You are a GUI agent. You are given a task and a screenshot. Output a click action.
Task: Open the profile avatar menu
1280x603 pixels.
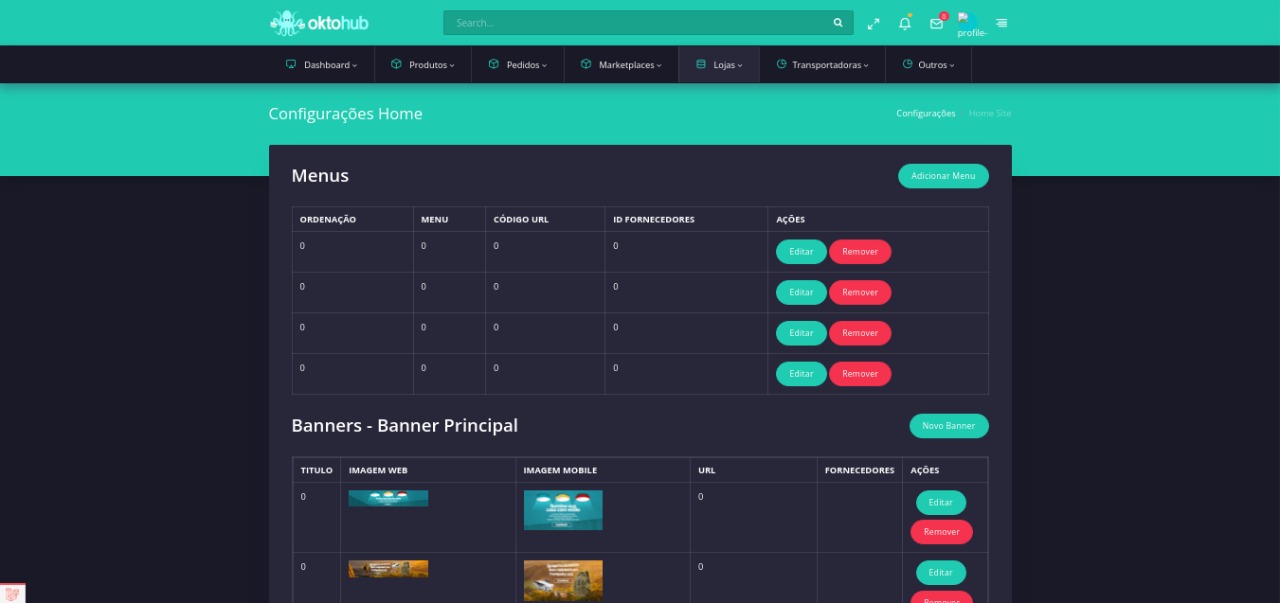[969, 24]
